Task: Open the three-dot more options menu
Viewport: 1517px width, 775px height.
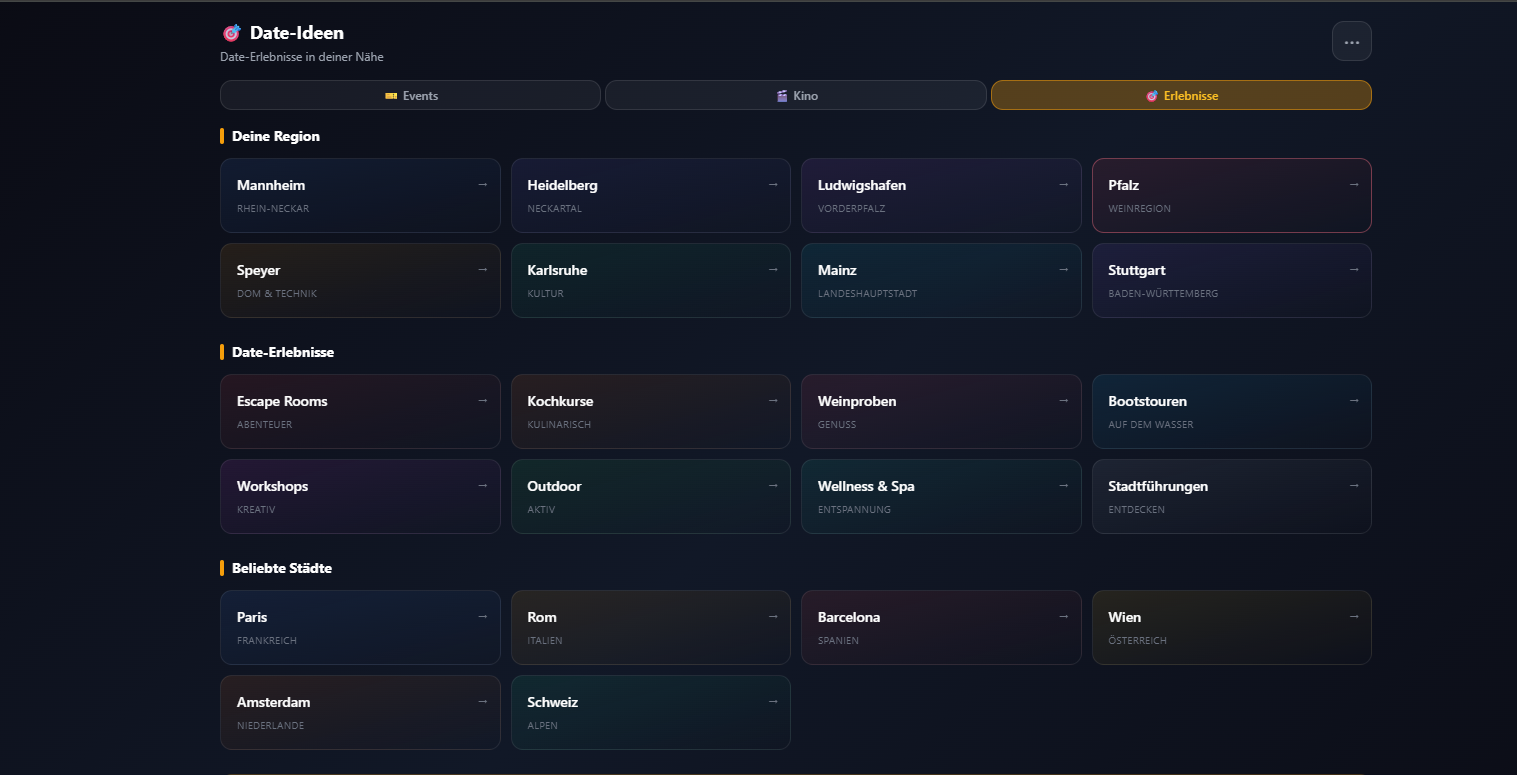Action: tap(1351, 42)
